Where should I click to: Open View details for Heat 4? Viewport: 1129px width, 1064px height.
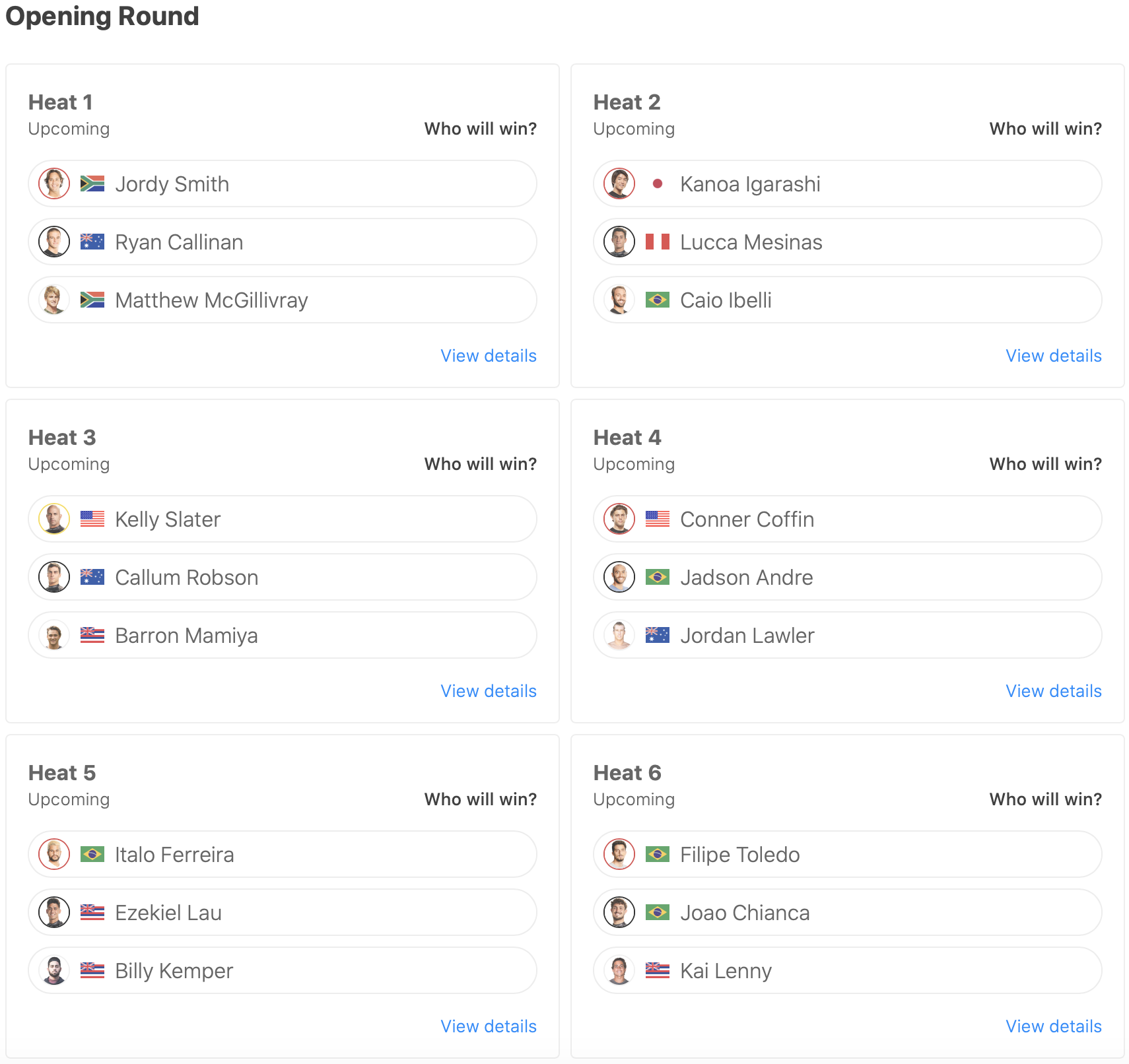coord(1054,691)
